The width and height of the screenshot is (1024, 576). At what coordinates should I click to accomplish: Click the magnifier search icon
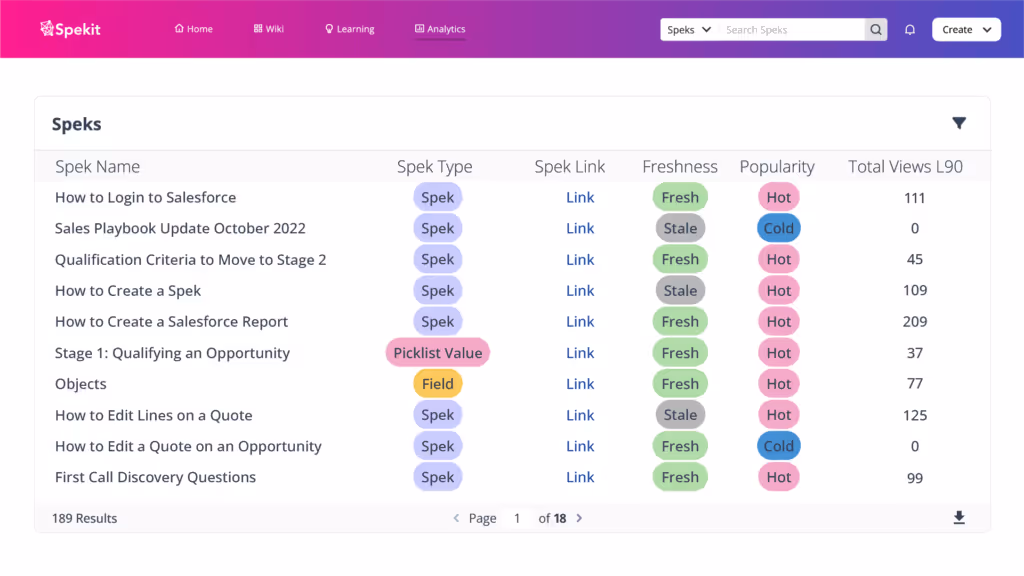point(876,29)
